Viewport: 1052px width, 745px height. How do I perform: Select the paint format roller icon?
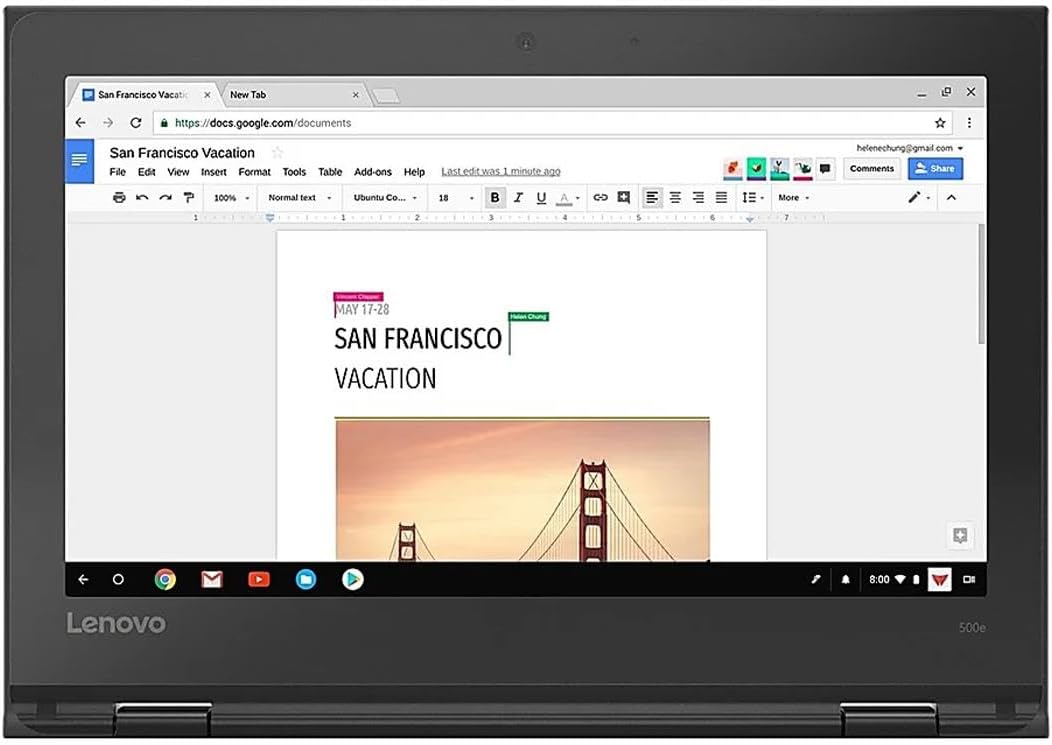pyautogui.click(x=188, y=198)
